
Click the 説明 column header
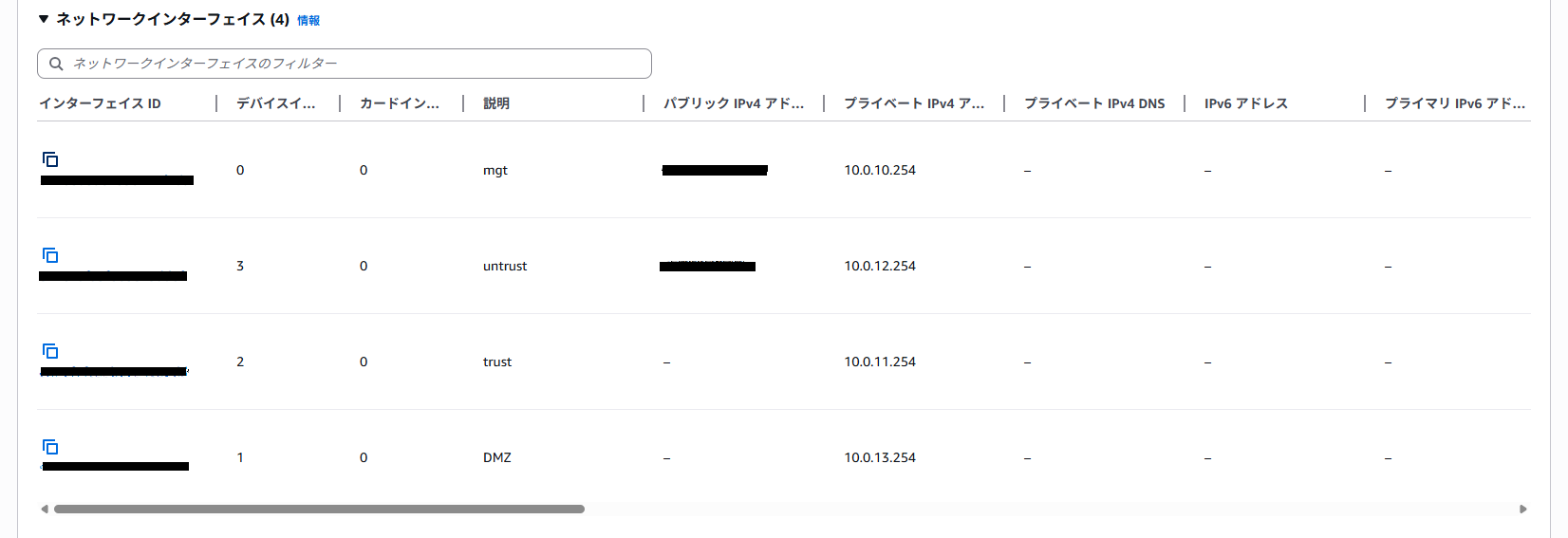click(496, 103)
